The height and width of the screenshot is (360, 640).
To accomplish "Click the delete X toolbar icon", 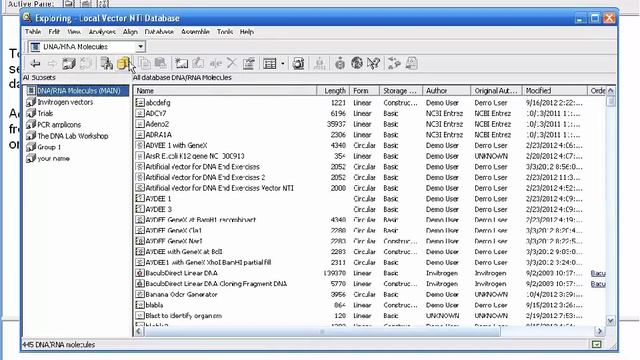I will [231, 63].
